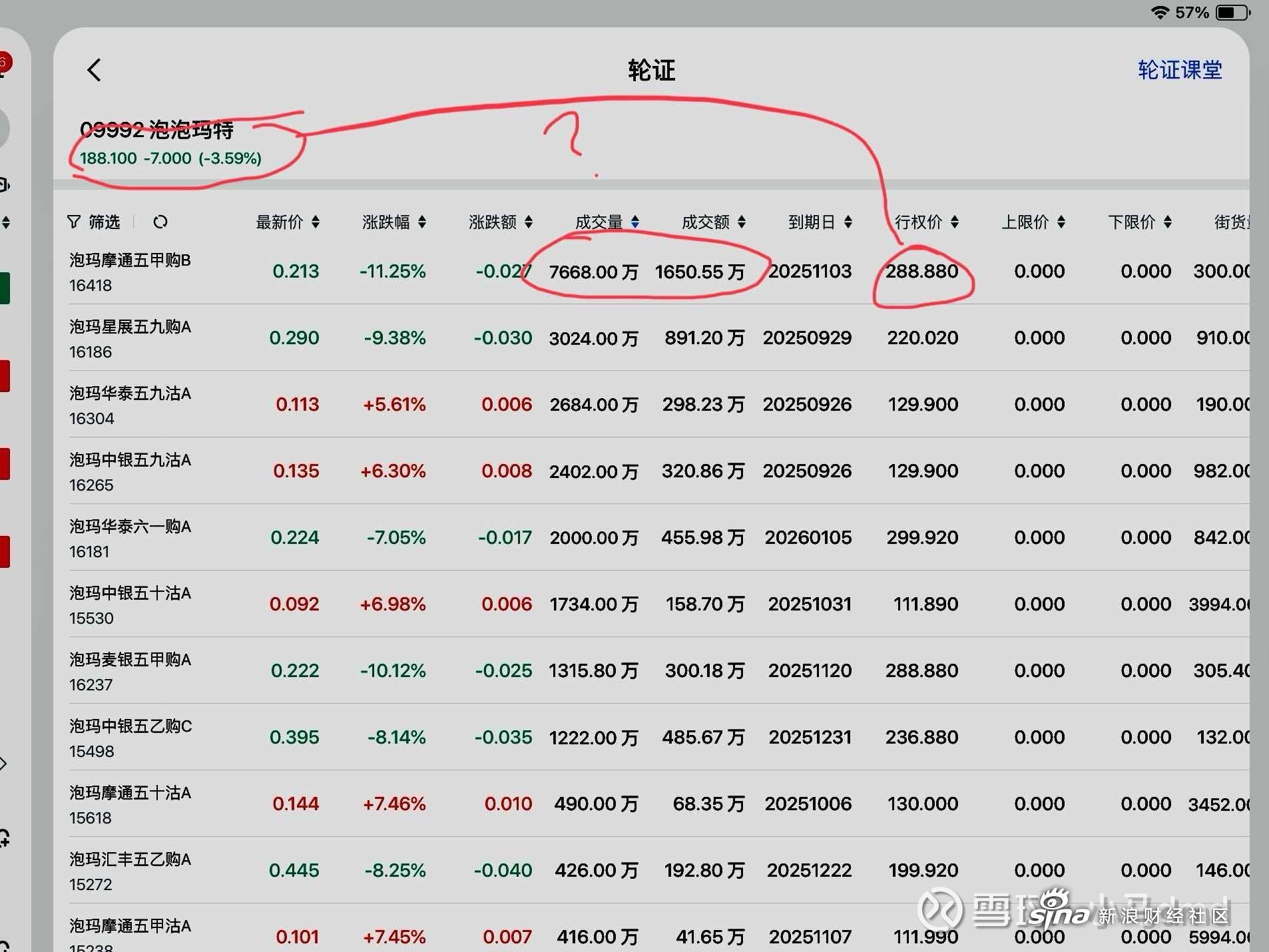Click latest price 0.395
The image size is (1269, 952).
pos(294,738)
